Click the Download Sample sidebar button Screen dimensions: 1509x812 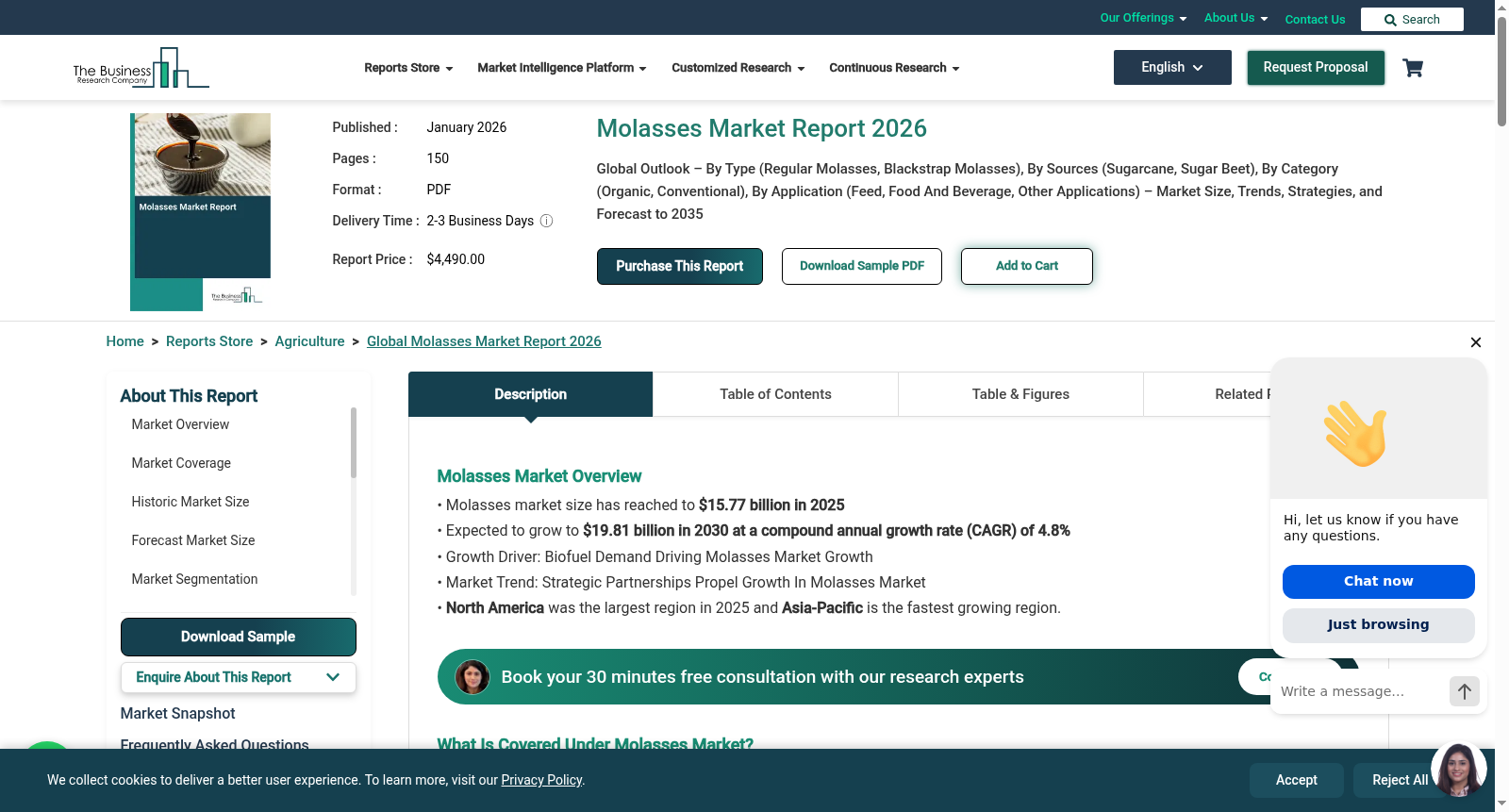pyautogui.click(x=239, y=637)
